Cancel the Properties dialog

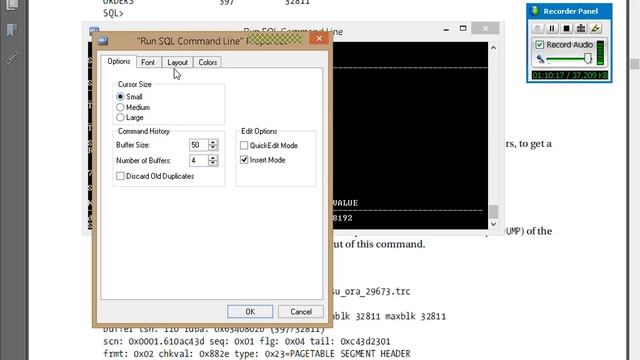click(x=301, y=312)
